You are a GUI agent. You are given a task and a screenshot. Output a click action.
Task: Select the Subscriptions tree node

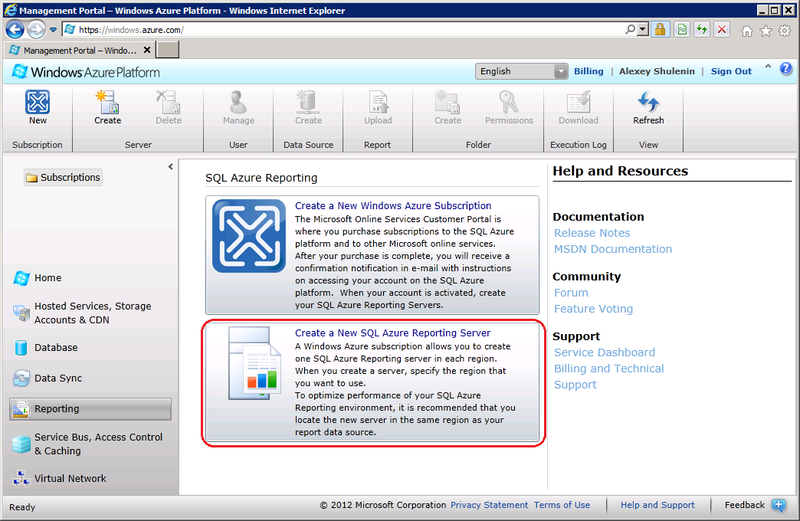(x=63, y=177)
